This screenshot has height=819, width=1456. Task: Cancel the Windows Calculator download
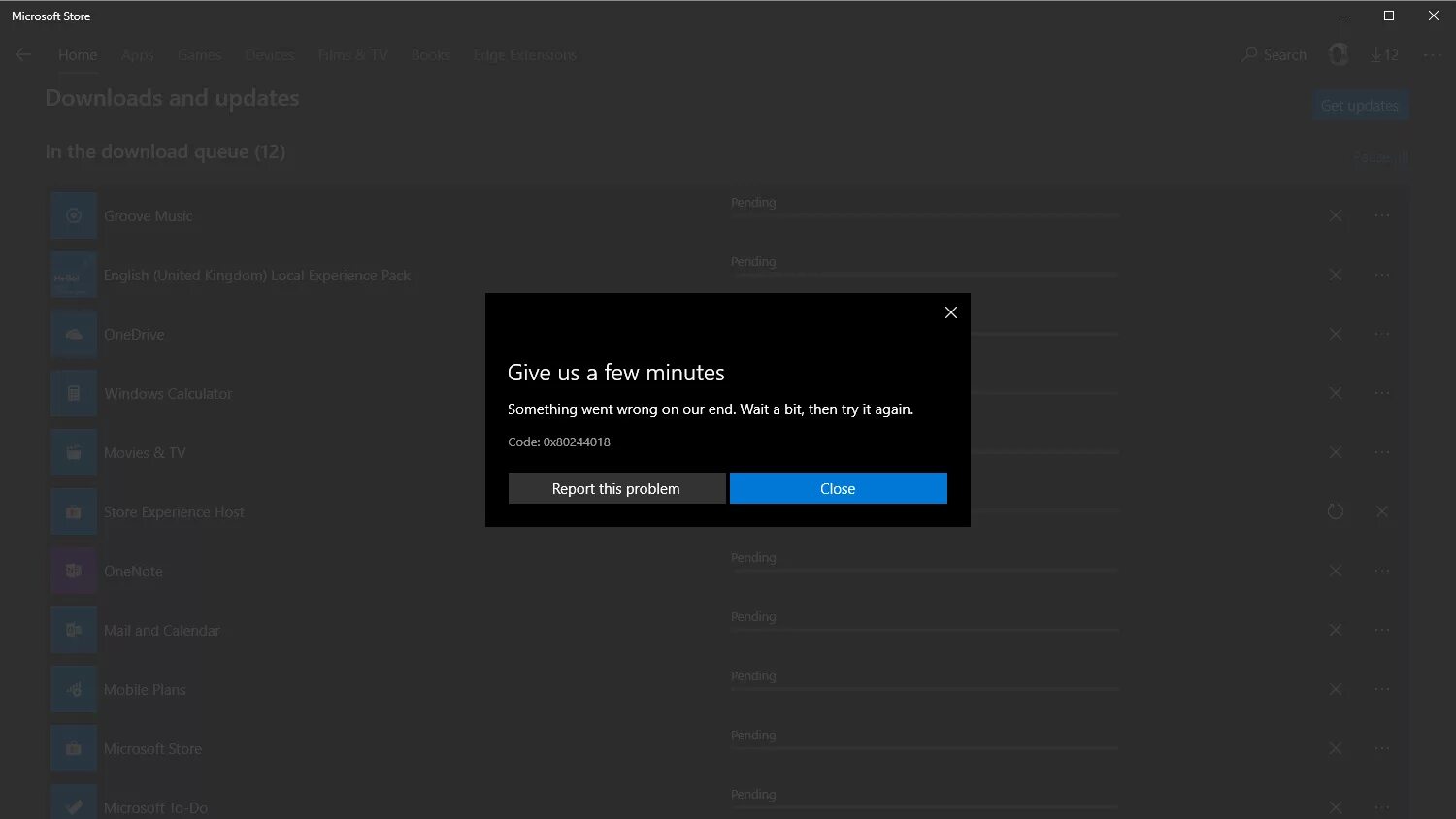pyautogui.click(x=1336, y=393)
